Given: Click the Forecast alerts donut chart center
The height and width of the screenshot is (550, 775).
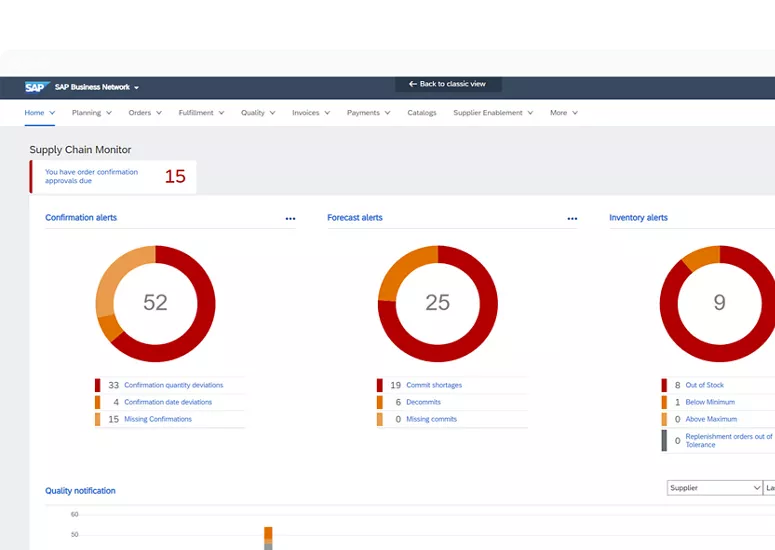Looking at the screenshot, I should [437, 302].
